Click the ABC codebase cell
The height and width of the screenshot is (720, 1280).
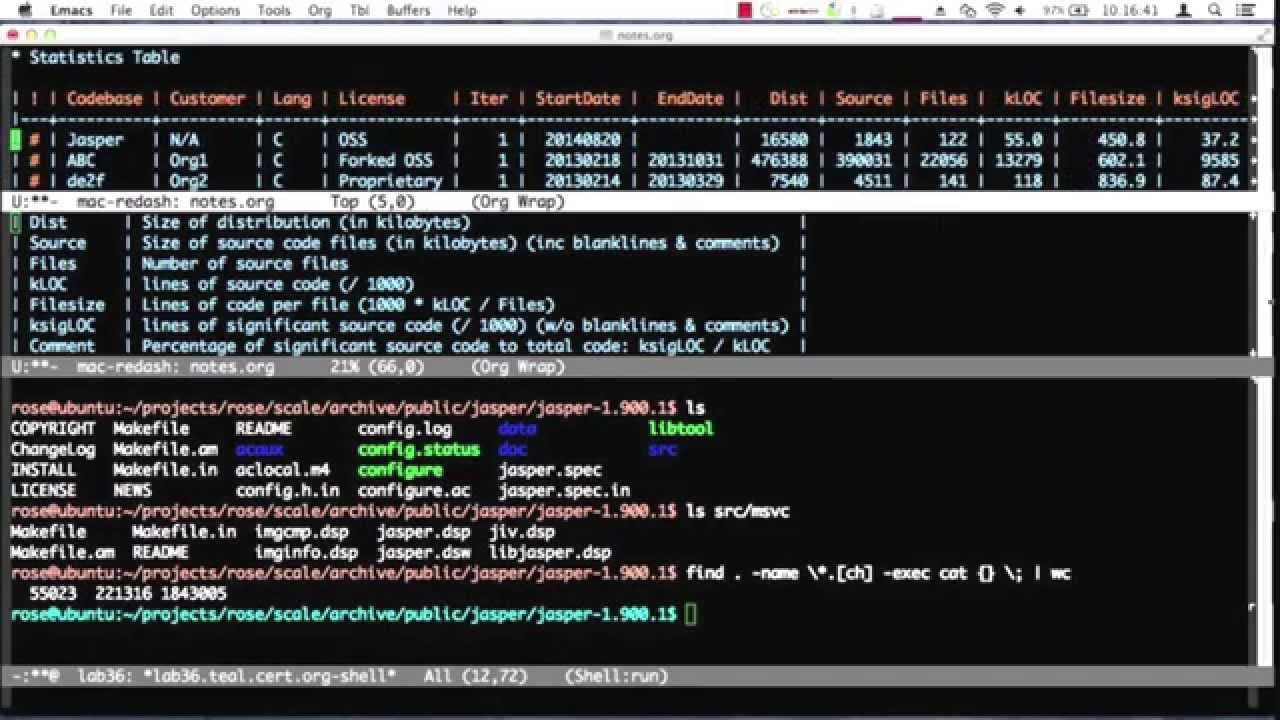81,160
